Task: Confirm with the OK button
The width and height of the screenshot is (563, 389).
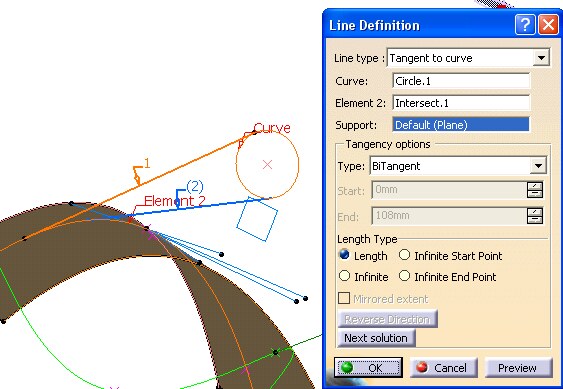Action: click(x=368, y=367)
